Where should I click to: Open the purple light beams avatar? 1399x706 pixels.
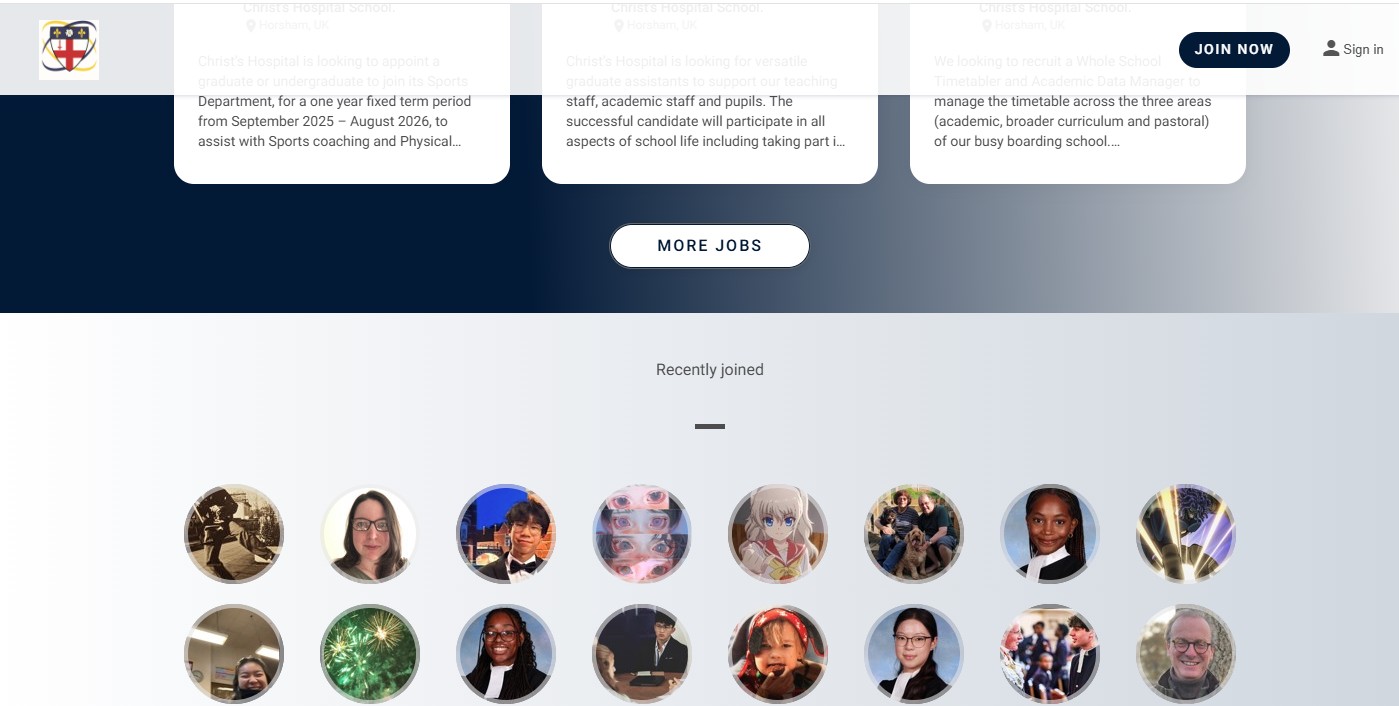[1186, 534]
